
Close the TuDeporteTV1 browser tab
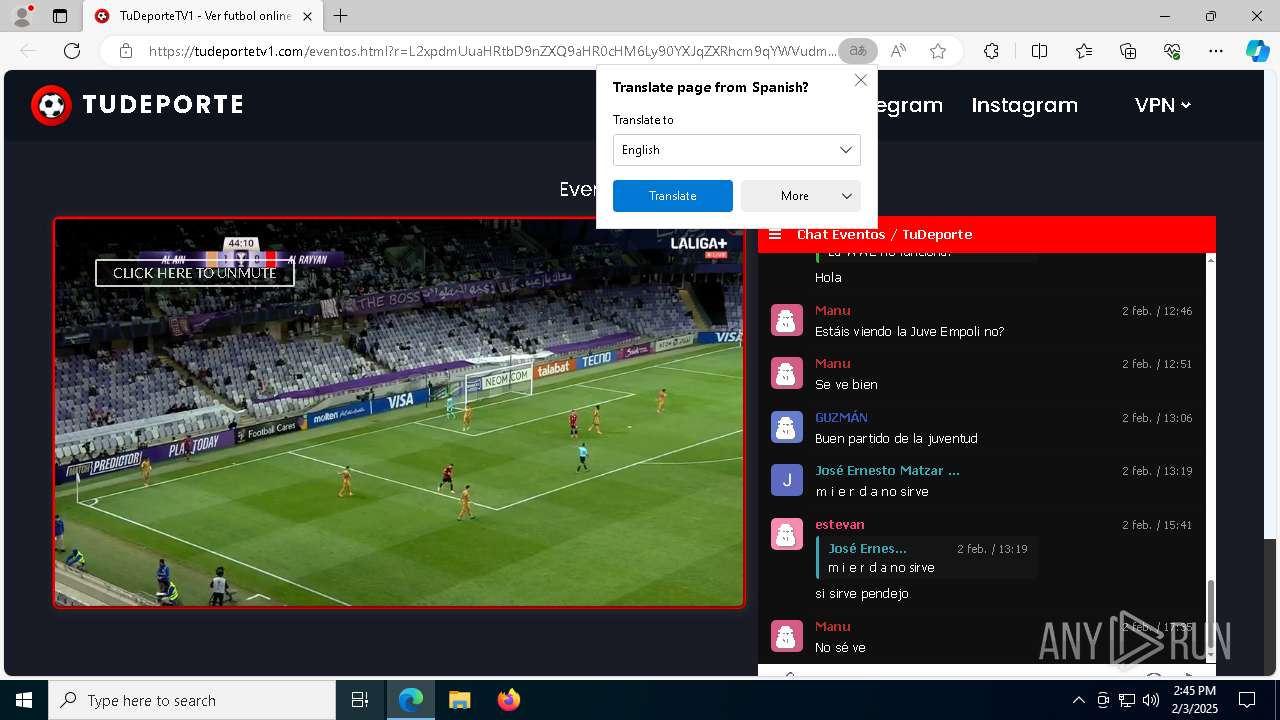(308, 16)
